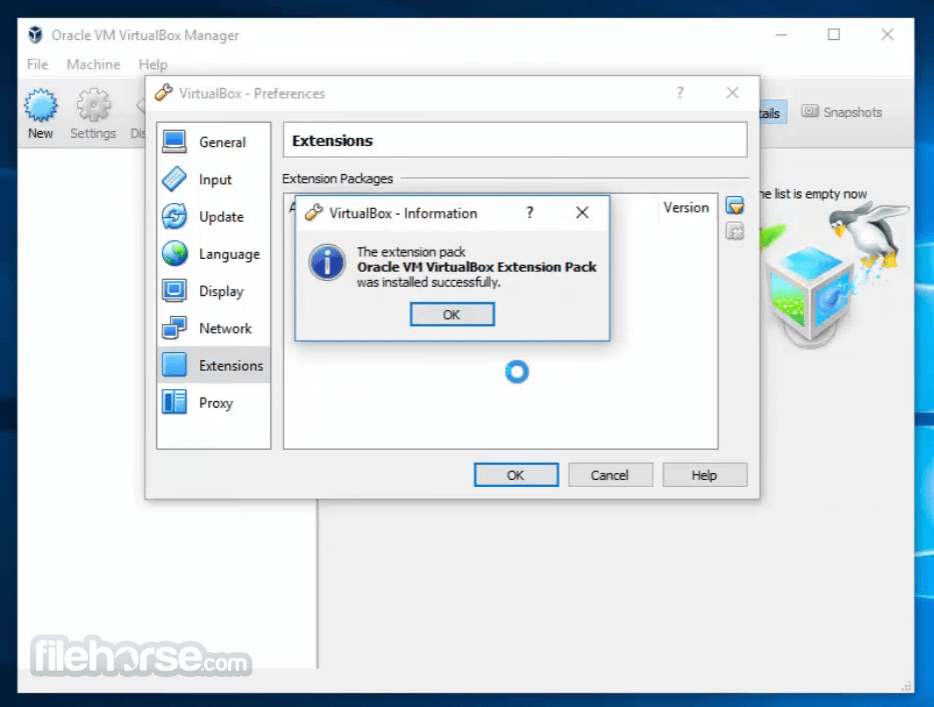Minimize the VirtualBox Manager window
The image size is (934, 707).
(x=781, y=35)
